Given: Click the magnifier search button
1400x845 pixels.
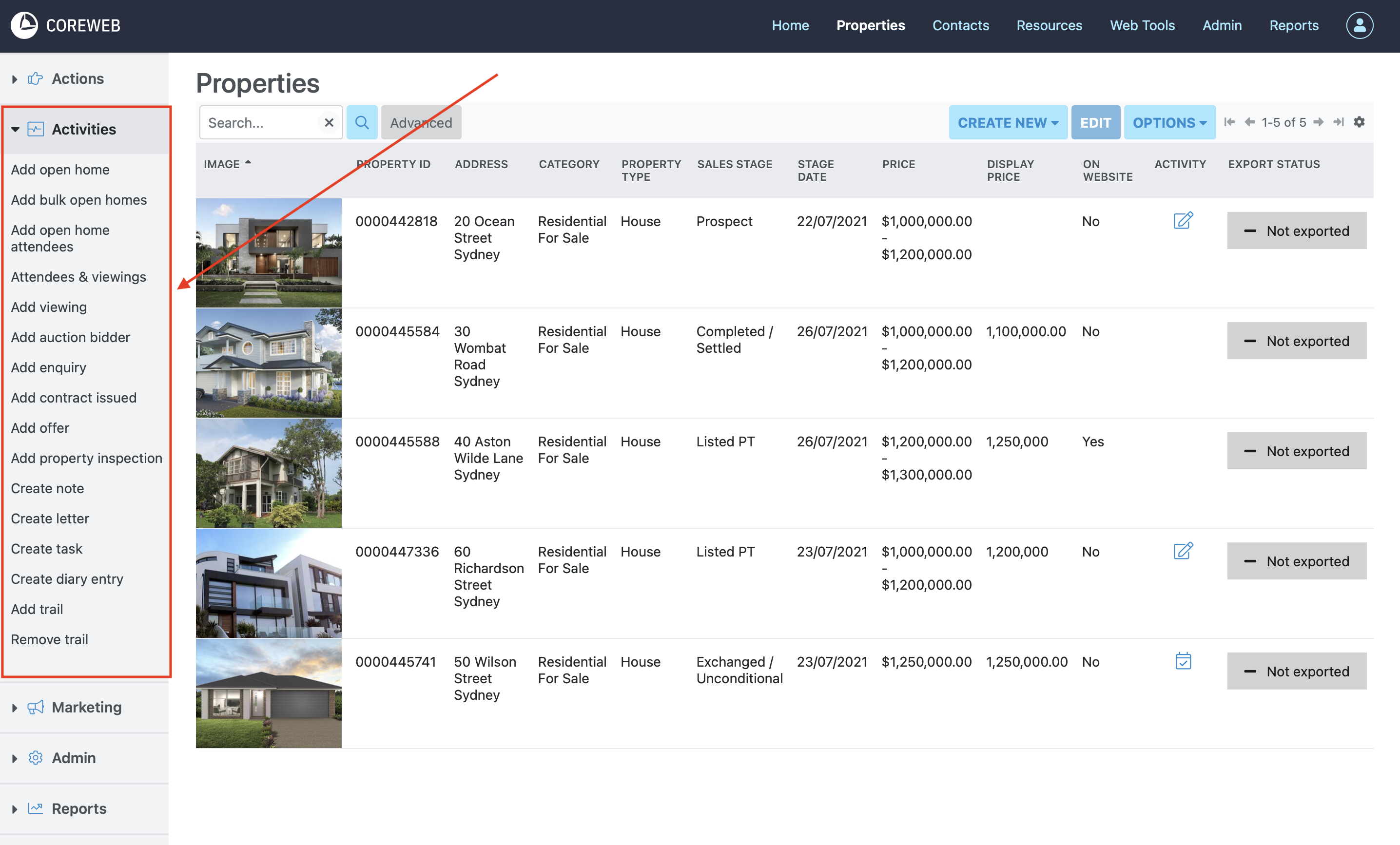Looking at the screenshot, I should tap(362, 123).
